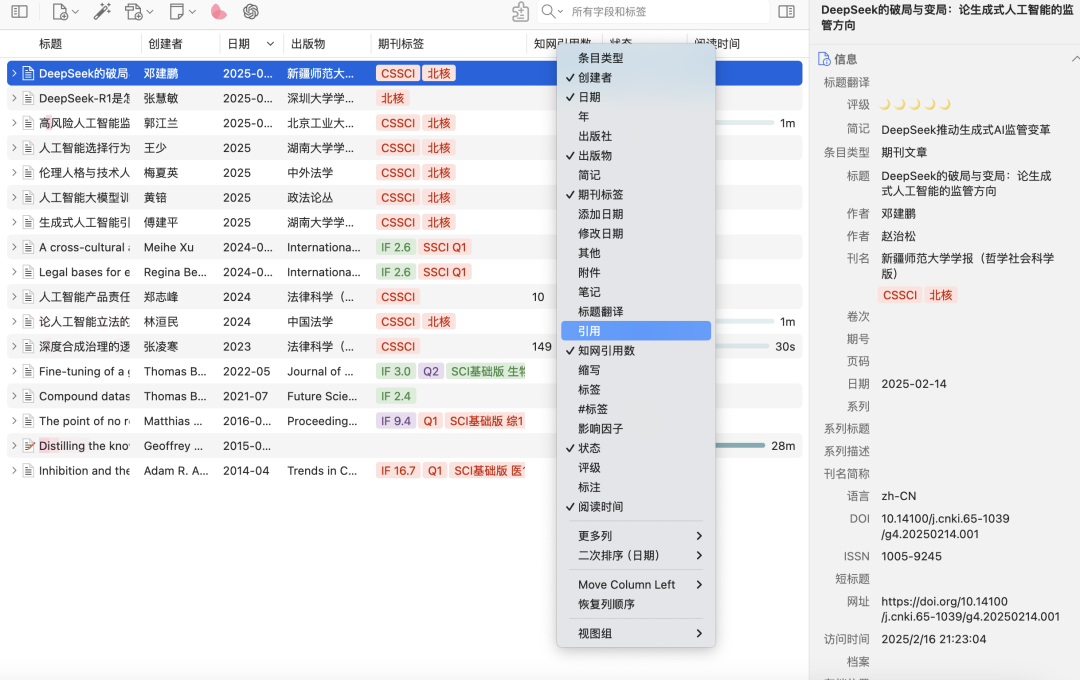
Task: Toggle the left collections sidebar icon
Action: pyautogui.click(x=20, y=12)
